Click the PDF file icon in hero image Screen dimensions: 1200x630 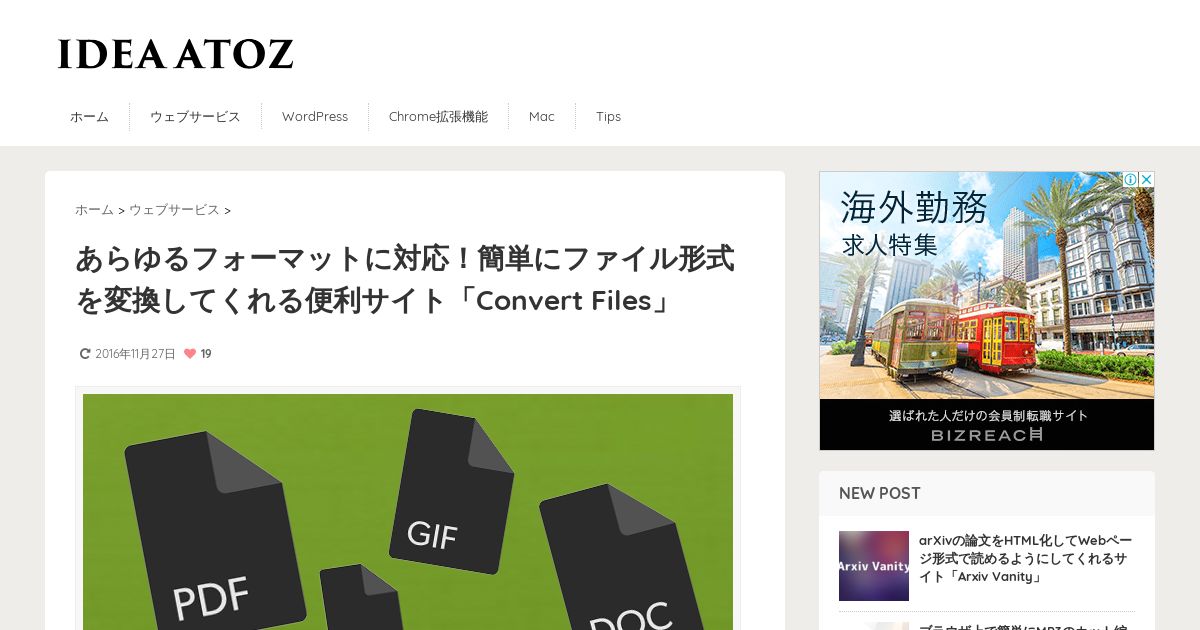pos(214,531)
